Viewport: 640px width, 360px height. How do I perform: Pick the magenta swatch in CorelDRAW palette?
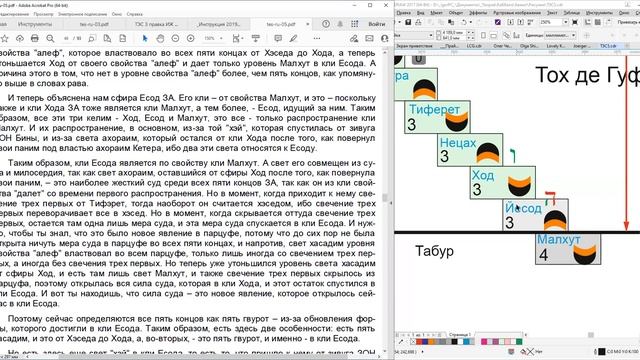click(x=484, y=342)
